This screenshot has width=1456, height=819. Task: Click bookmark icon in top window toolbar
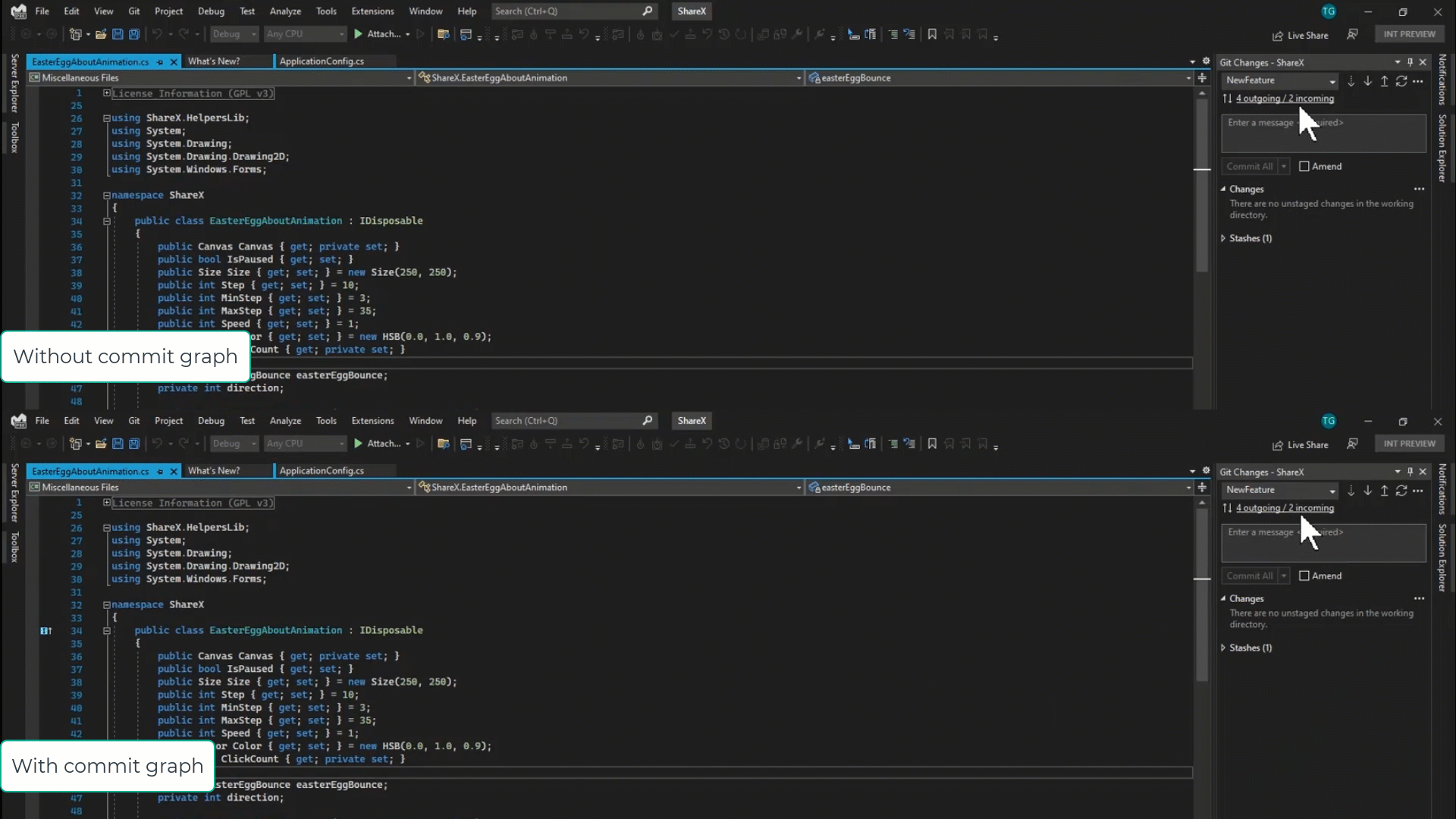(932, 34)
